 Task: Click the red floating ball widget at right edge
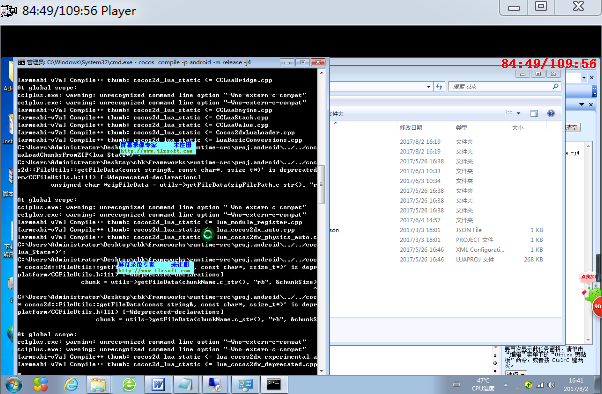pos(598,307)
